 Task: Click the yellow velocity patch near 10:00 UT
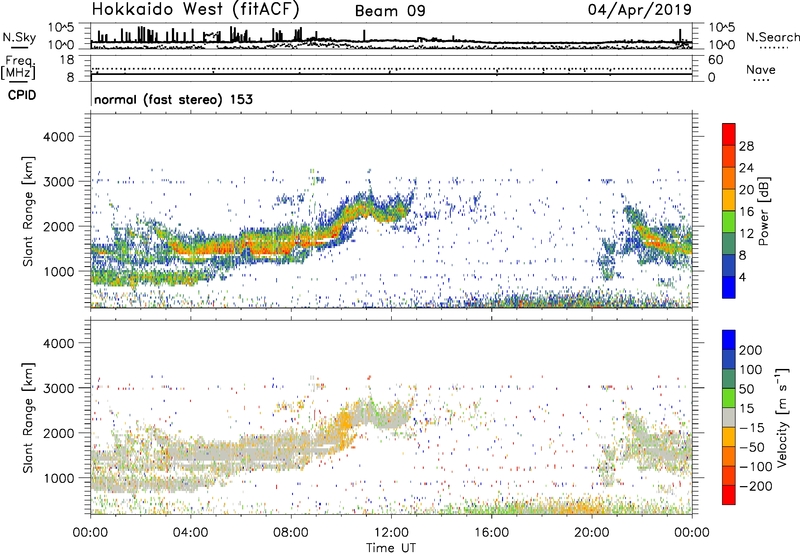coord(345,423)
